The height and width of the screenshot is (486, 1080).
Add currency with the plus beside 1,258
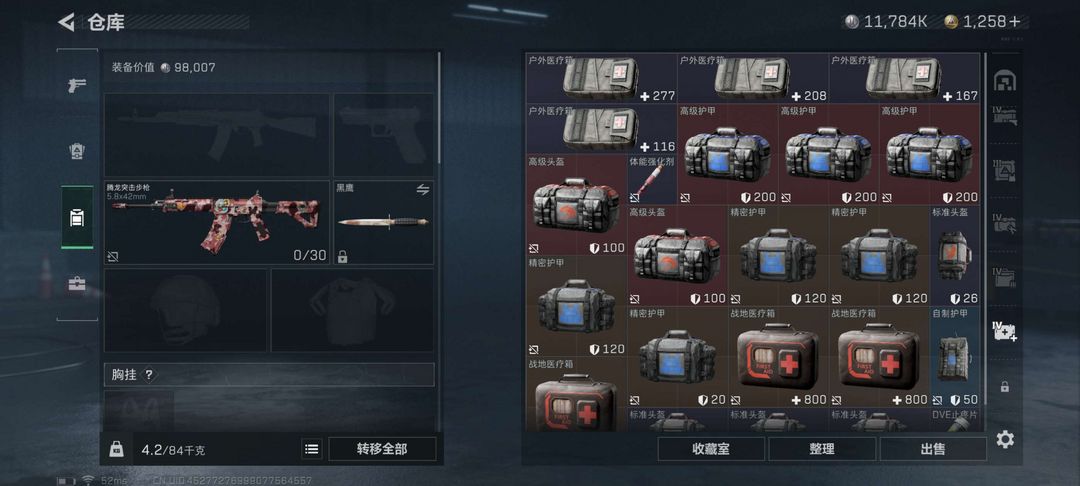(x=1015, y=21)
